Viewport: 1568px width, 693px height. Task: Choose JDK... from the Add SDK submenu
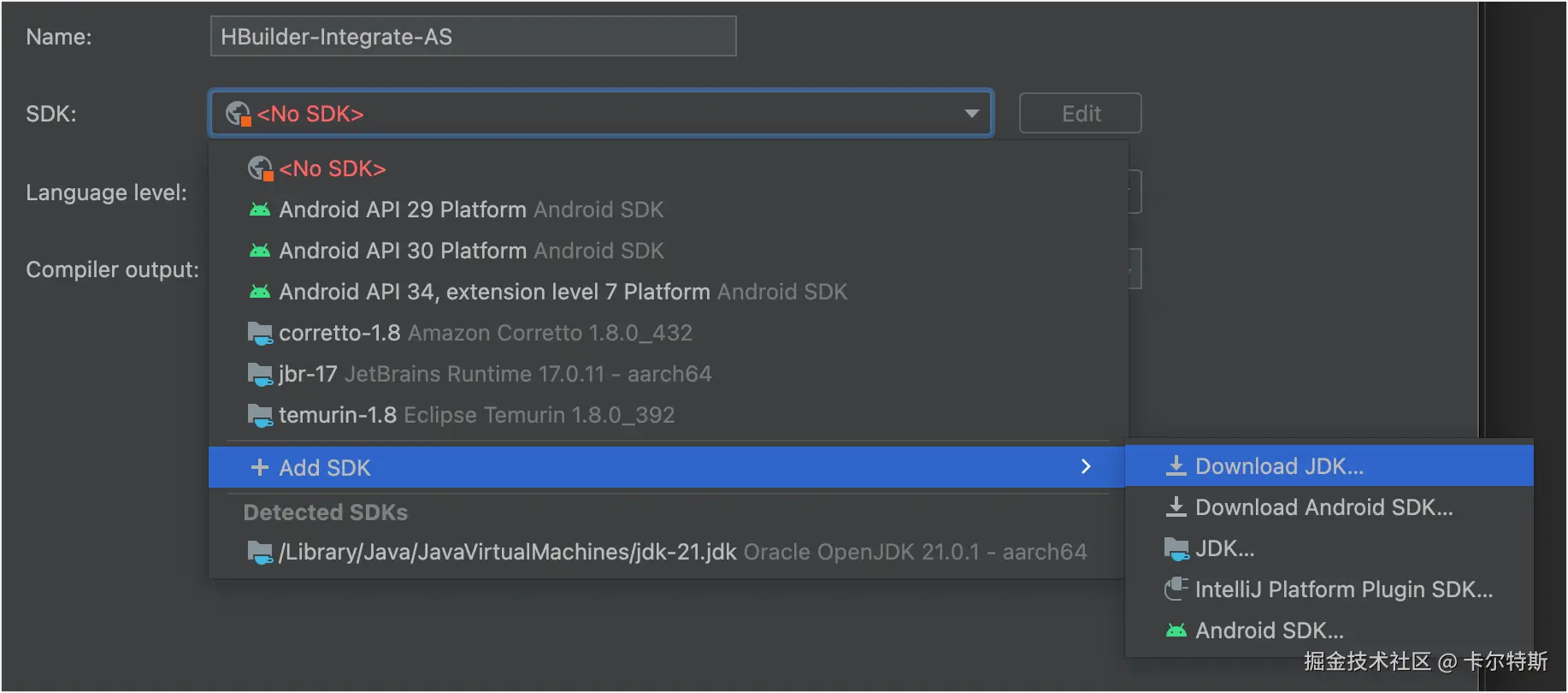coord(1224,548)
